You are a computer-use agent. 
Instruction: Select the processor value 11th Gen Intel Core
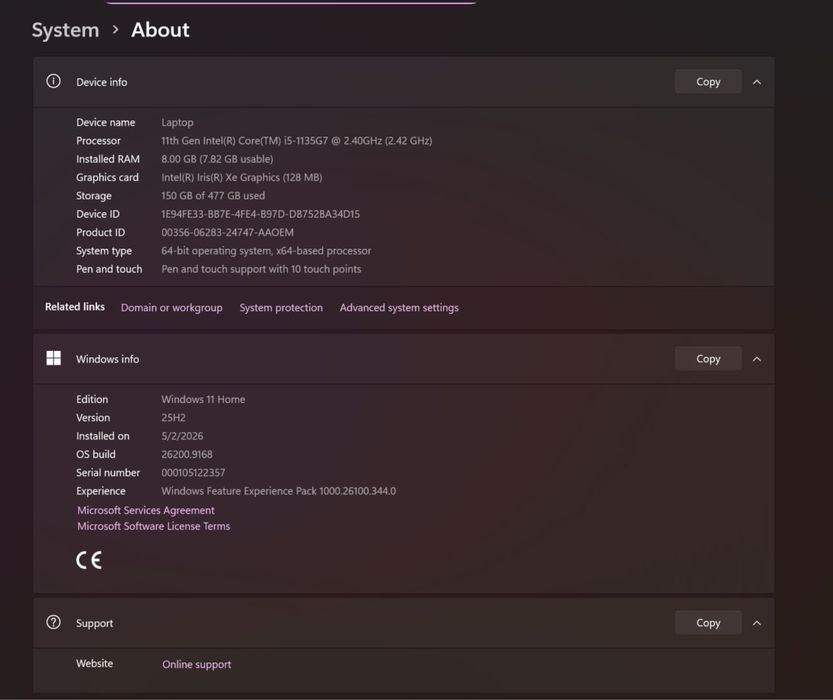coord(296,141)
